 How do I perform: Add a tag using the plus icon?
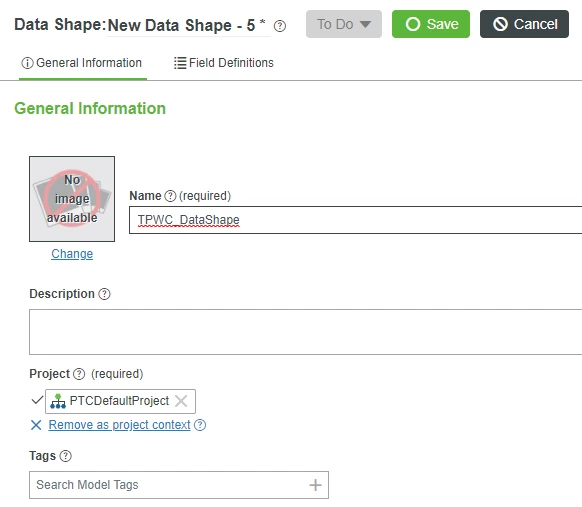[315, 485]
